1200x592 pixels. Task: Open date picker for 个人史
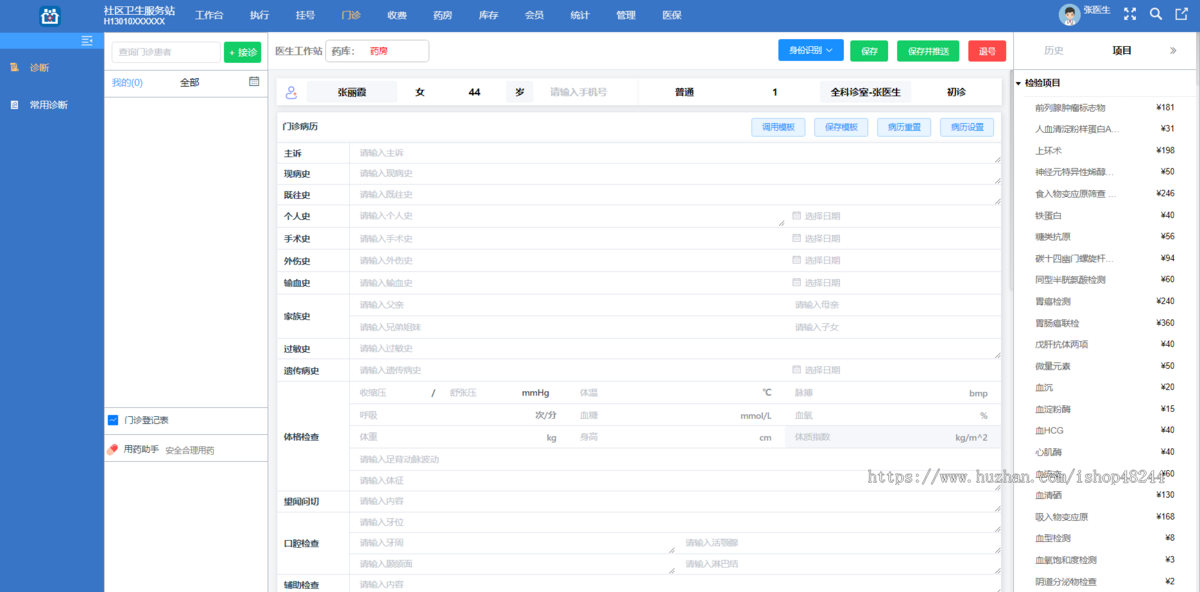coord(797,216)
